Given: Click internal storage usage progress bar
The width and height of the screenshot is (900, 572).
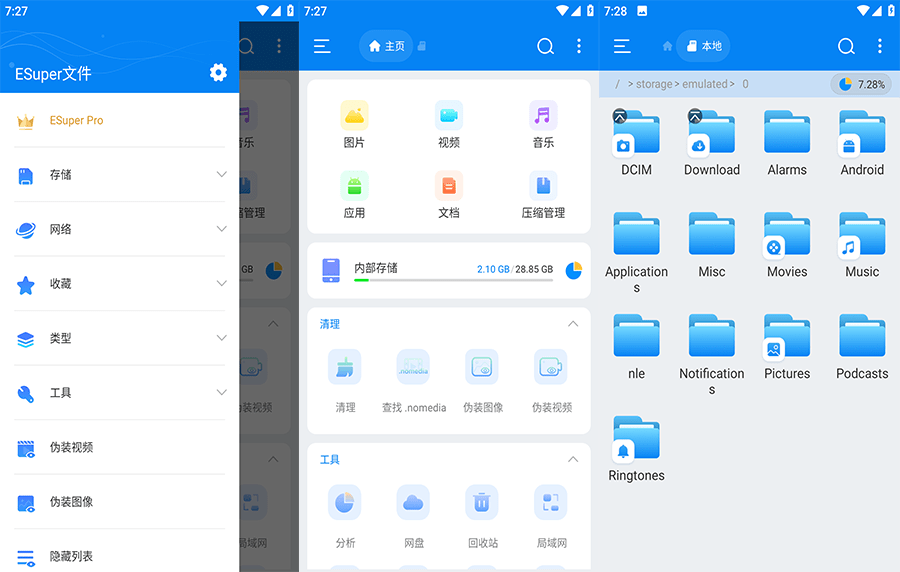Looking at the screenshot, I should [453, 280].
